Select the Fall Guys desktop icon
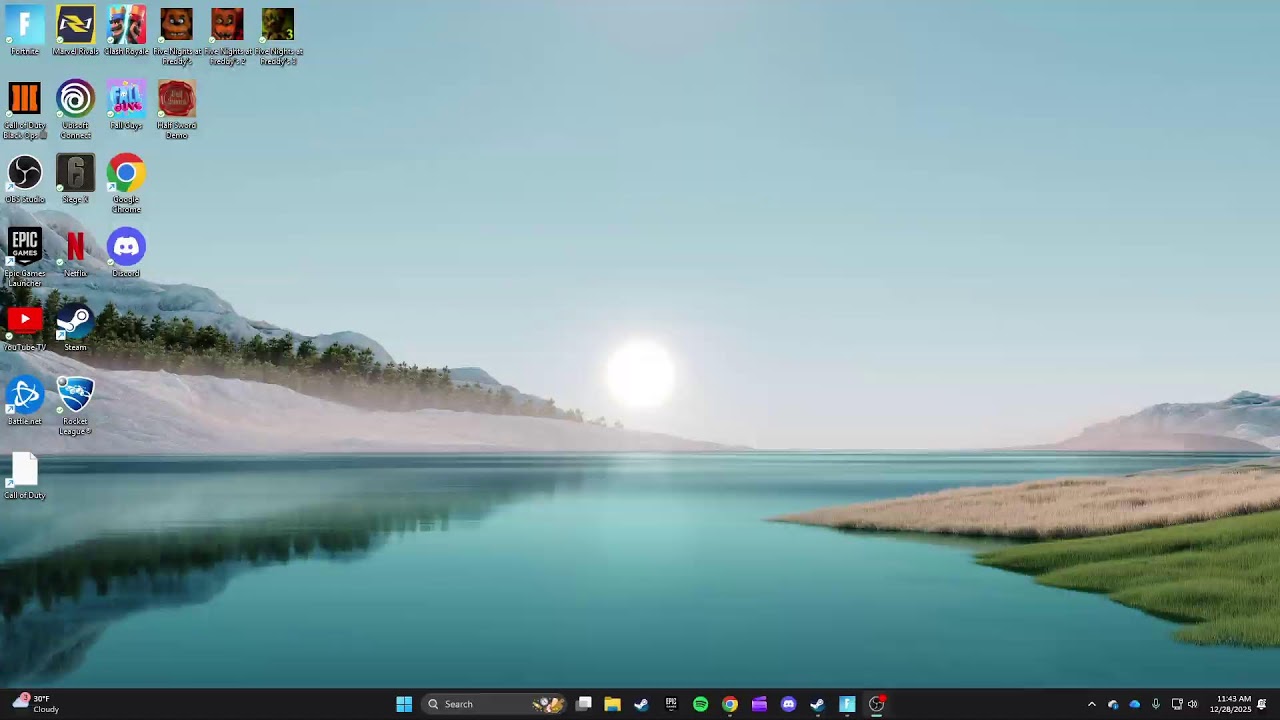This screenshot has width=1280, height=720. pos(126,105)
